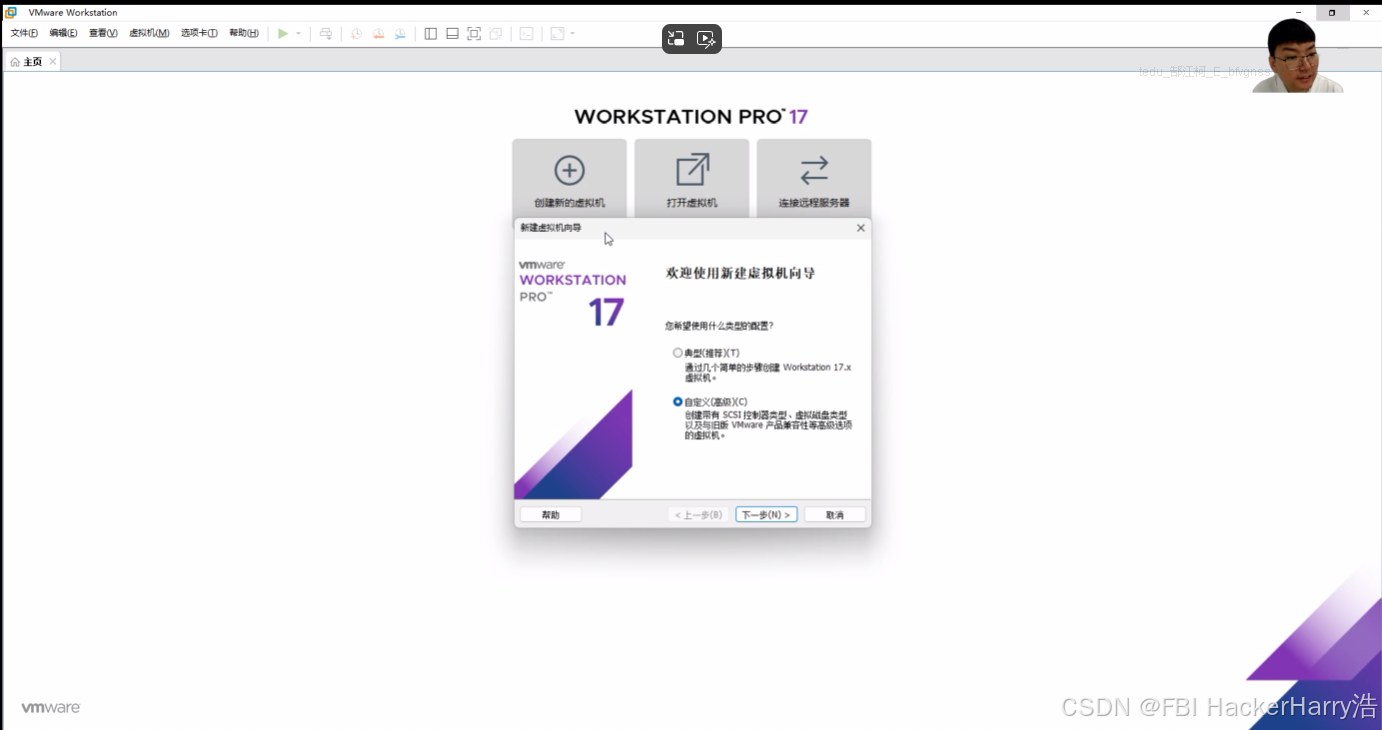
Task: Click the Unity mode icon
Action: pos(496,33)
